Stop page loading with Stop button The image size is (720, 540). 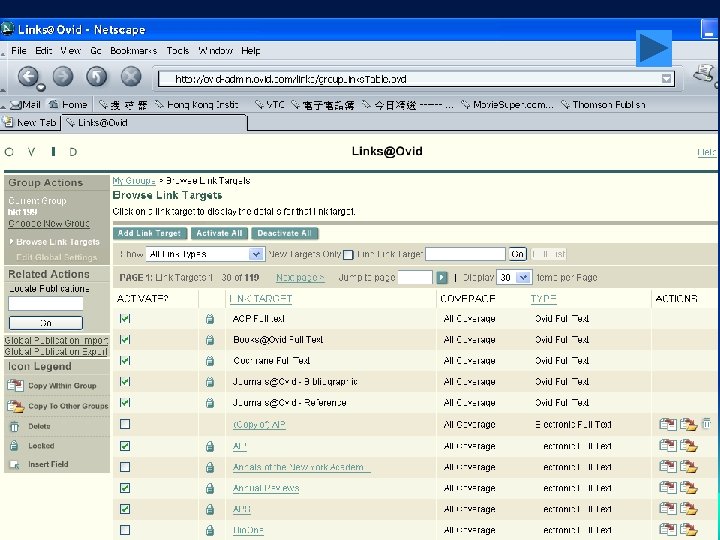click(x=131, y=76)
